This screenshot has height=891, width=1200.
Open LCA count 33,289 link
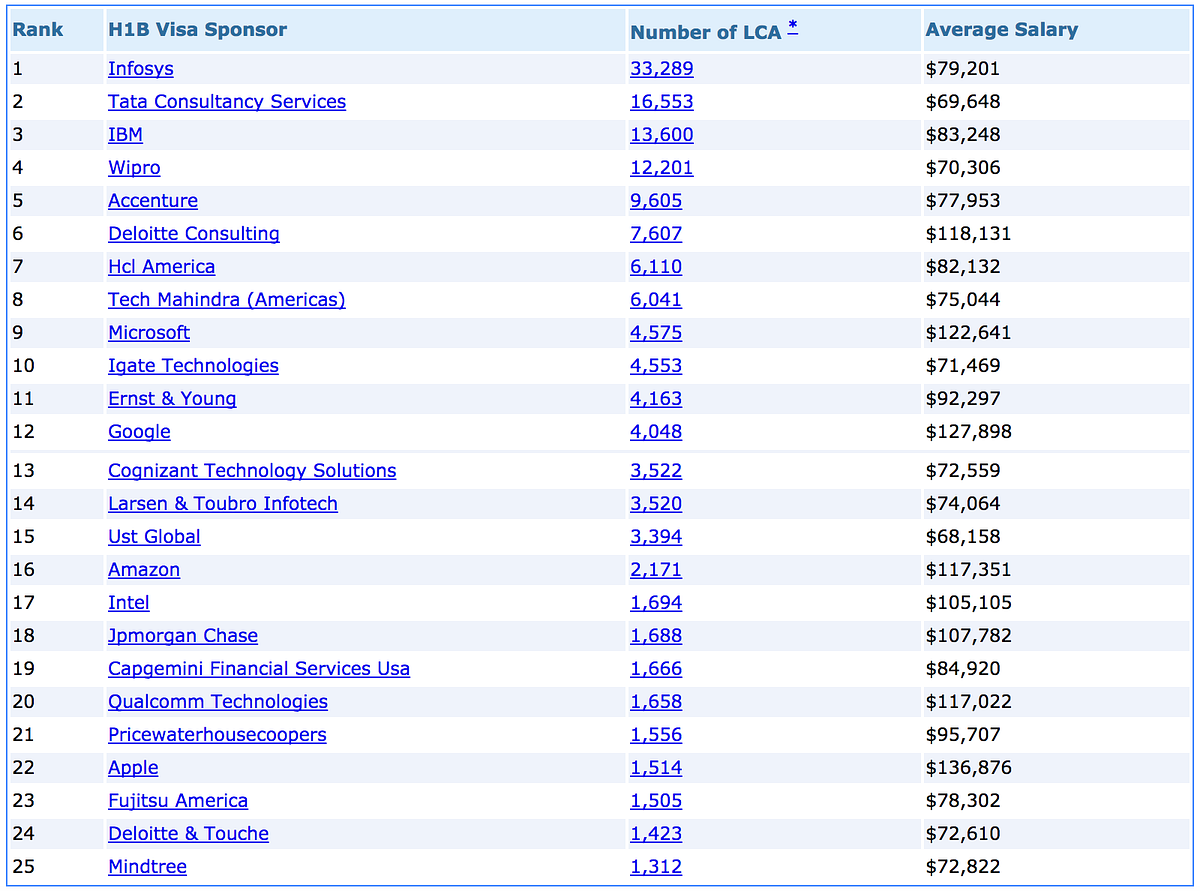pyautogui.click(x=661, y=69)
